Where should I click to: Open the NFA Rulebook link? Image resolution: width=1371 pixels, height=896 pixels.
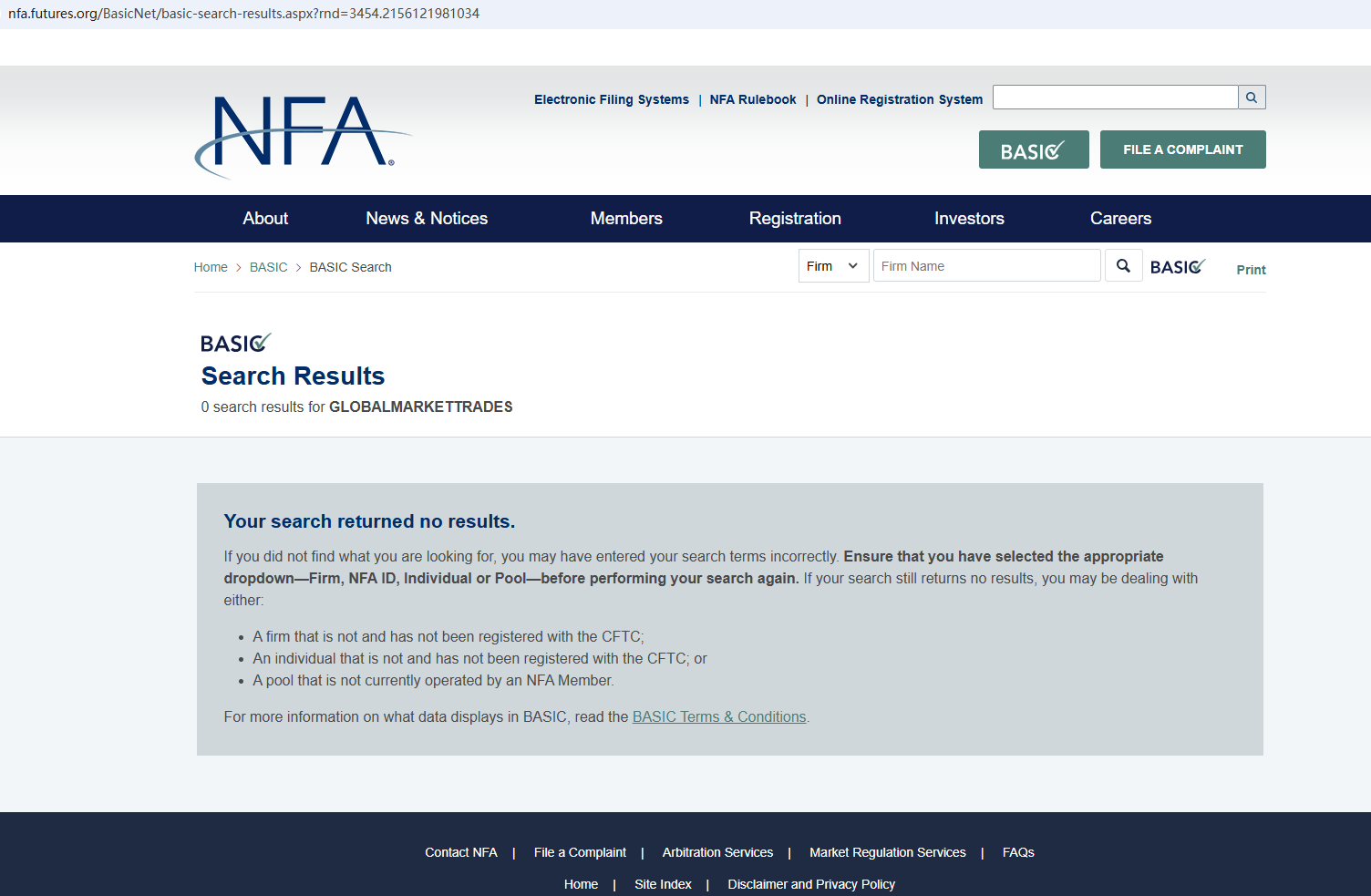pos(753,99)
